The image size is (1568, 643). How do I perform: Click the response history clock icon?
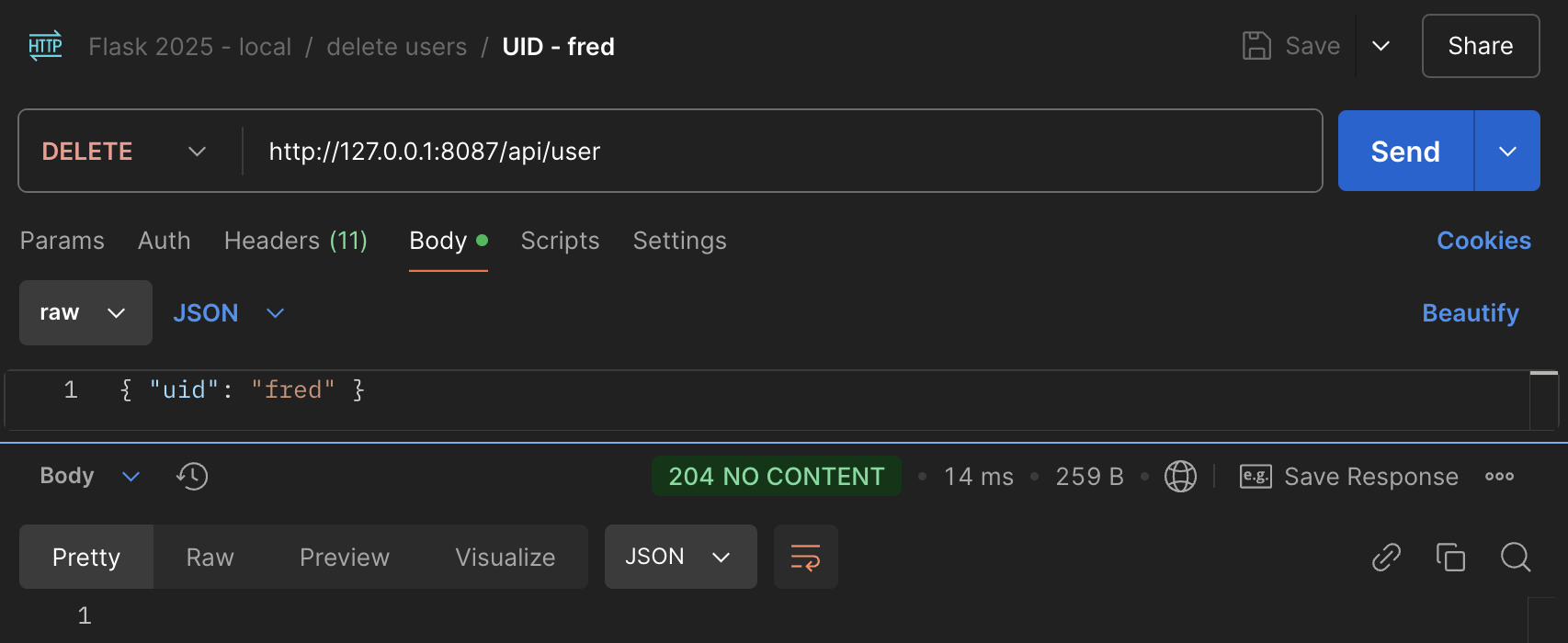(x=192, y=476)
